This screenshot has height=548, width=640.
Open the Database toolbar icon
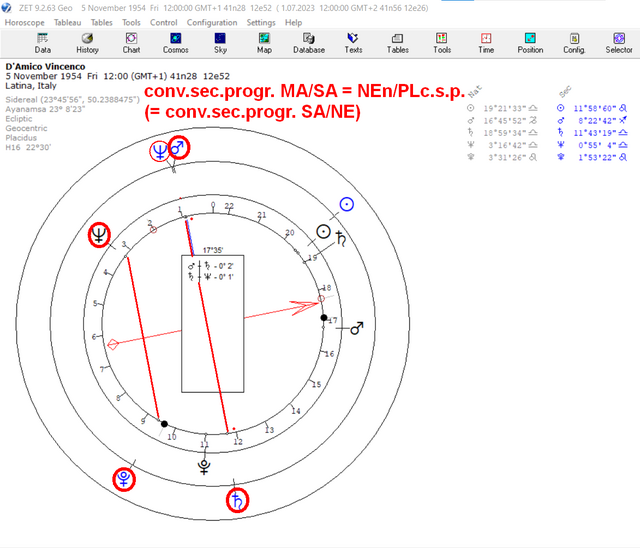309,44
